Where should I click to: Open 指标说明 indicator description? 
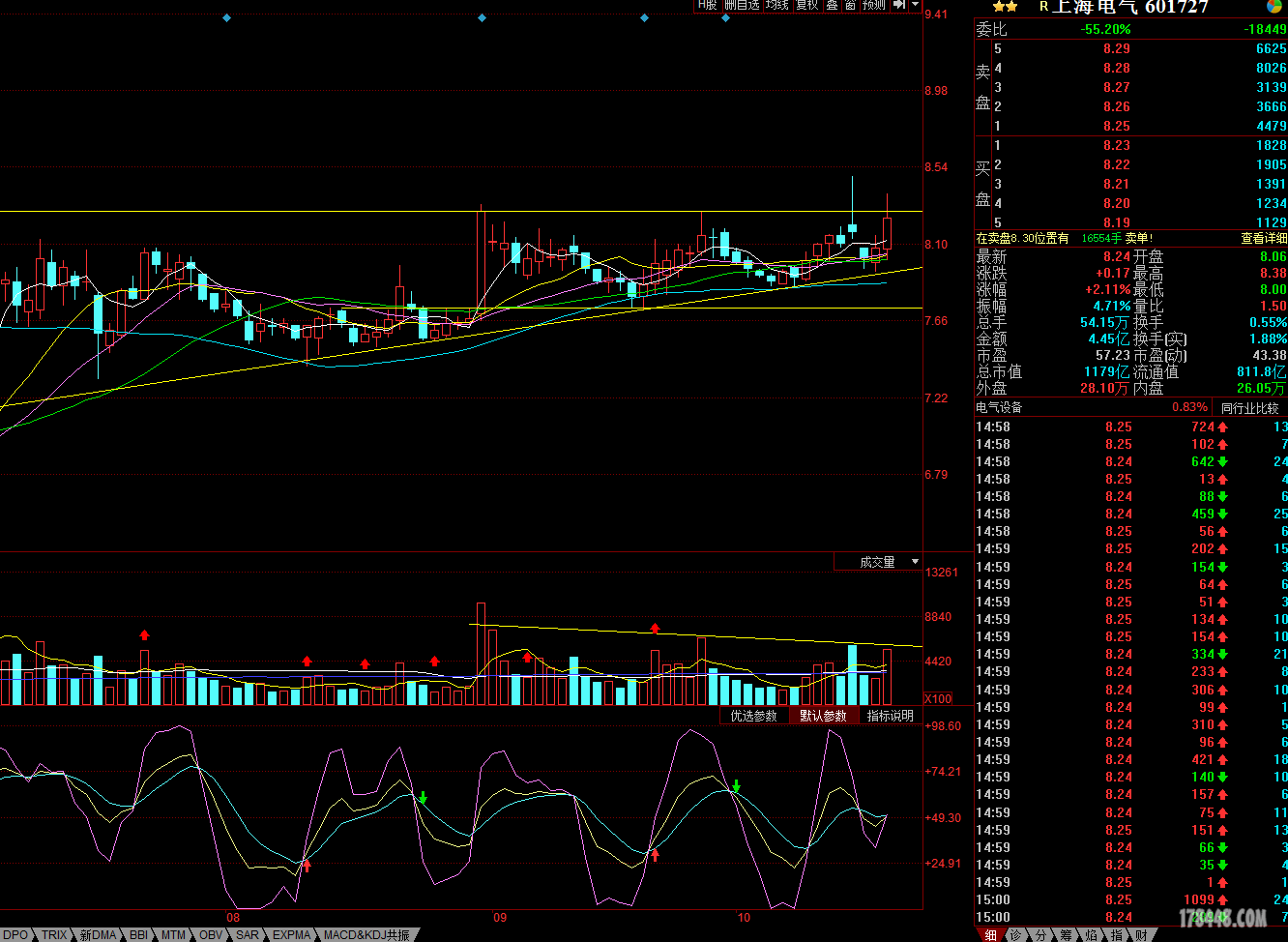(890, 716)
